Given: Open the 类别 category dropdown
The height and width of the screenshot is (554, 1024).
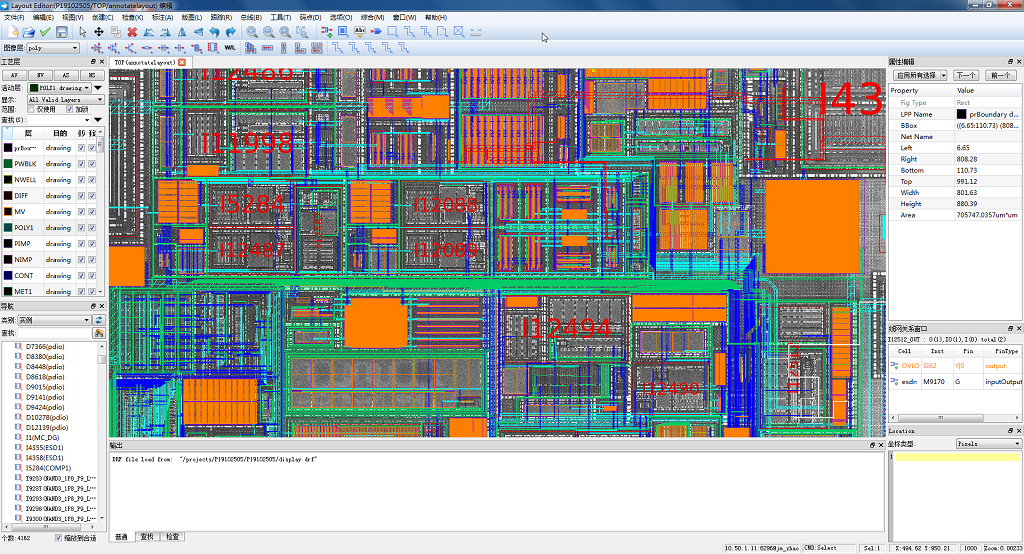Looking at the screenshot, I should point(54,320).
